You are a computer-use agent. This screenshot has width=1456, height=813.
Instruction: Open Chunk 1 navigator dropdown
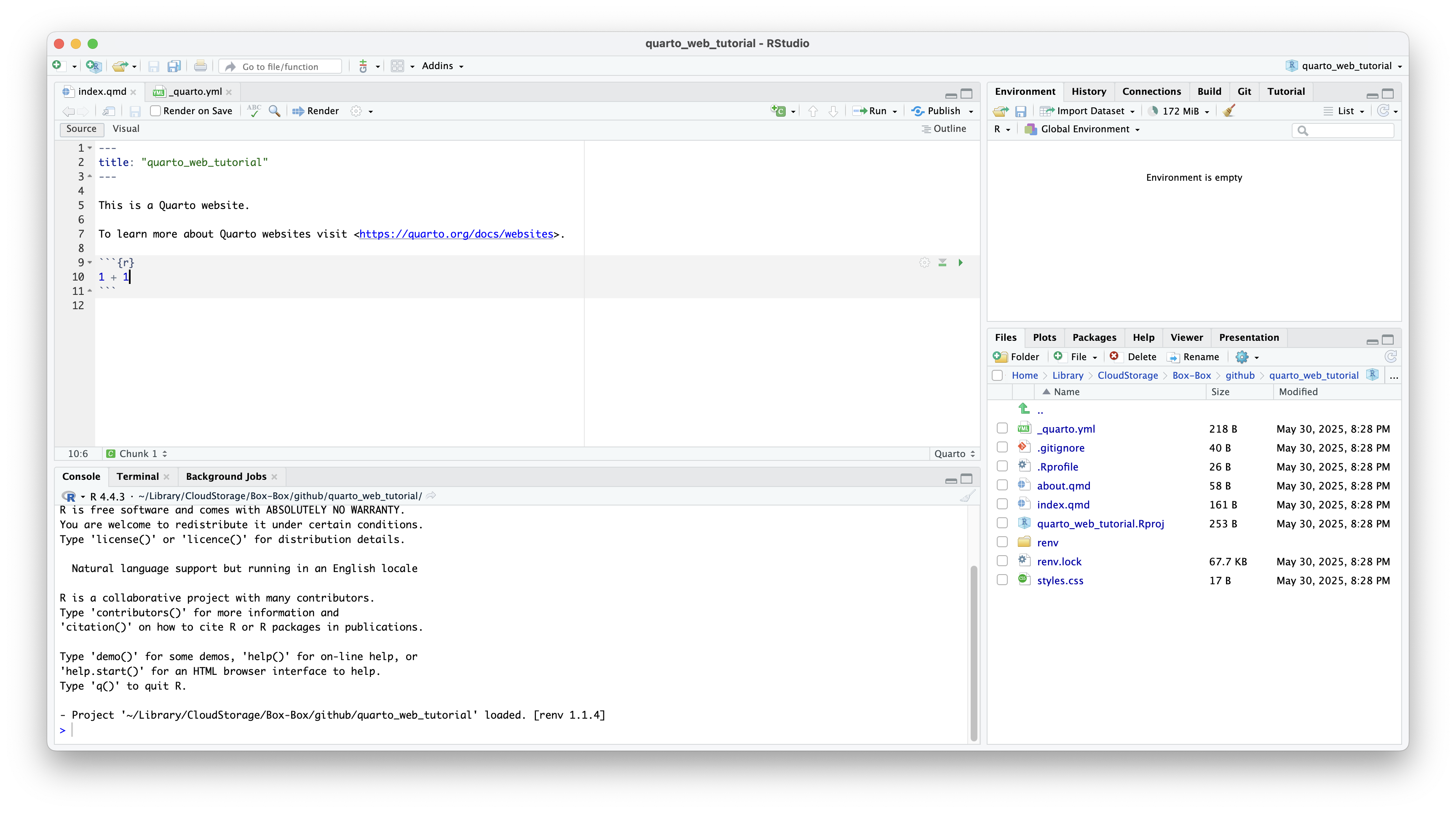pos(137,454)
